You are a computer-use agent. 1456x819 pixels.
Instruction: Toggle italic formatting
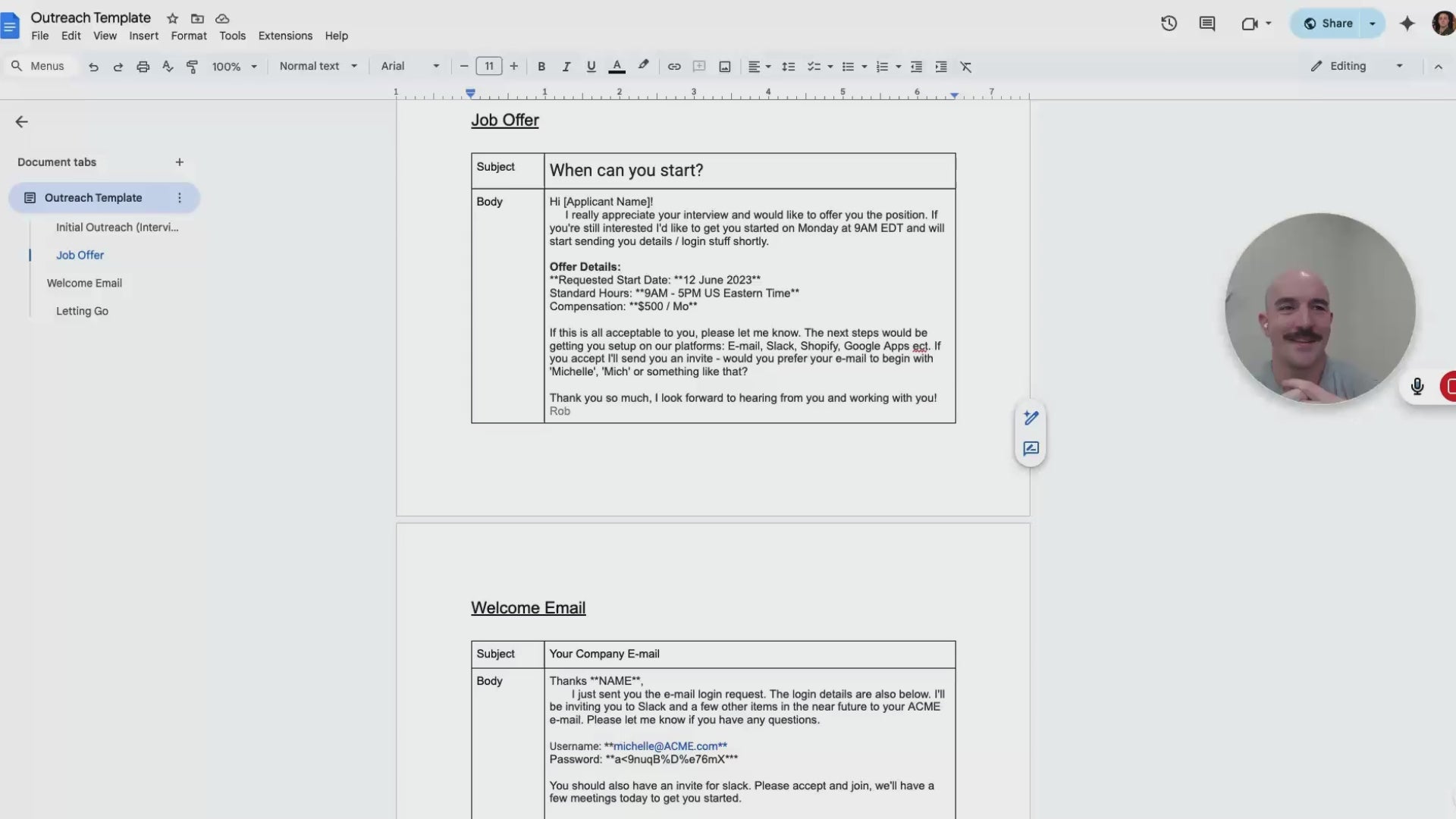pos(566,67)
